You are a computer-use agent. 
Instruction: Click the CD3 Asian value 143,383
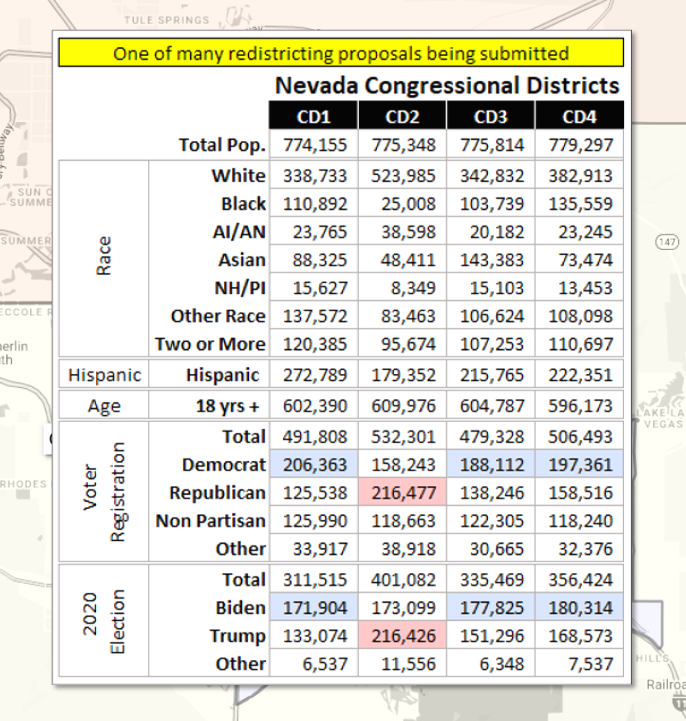490,260
